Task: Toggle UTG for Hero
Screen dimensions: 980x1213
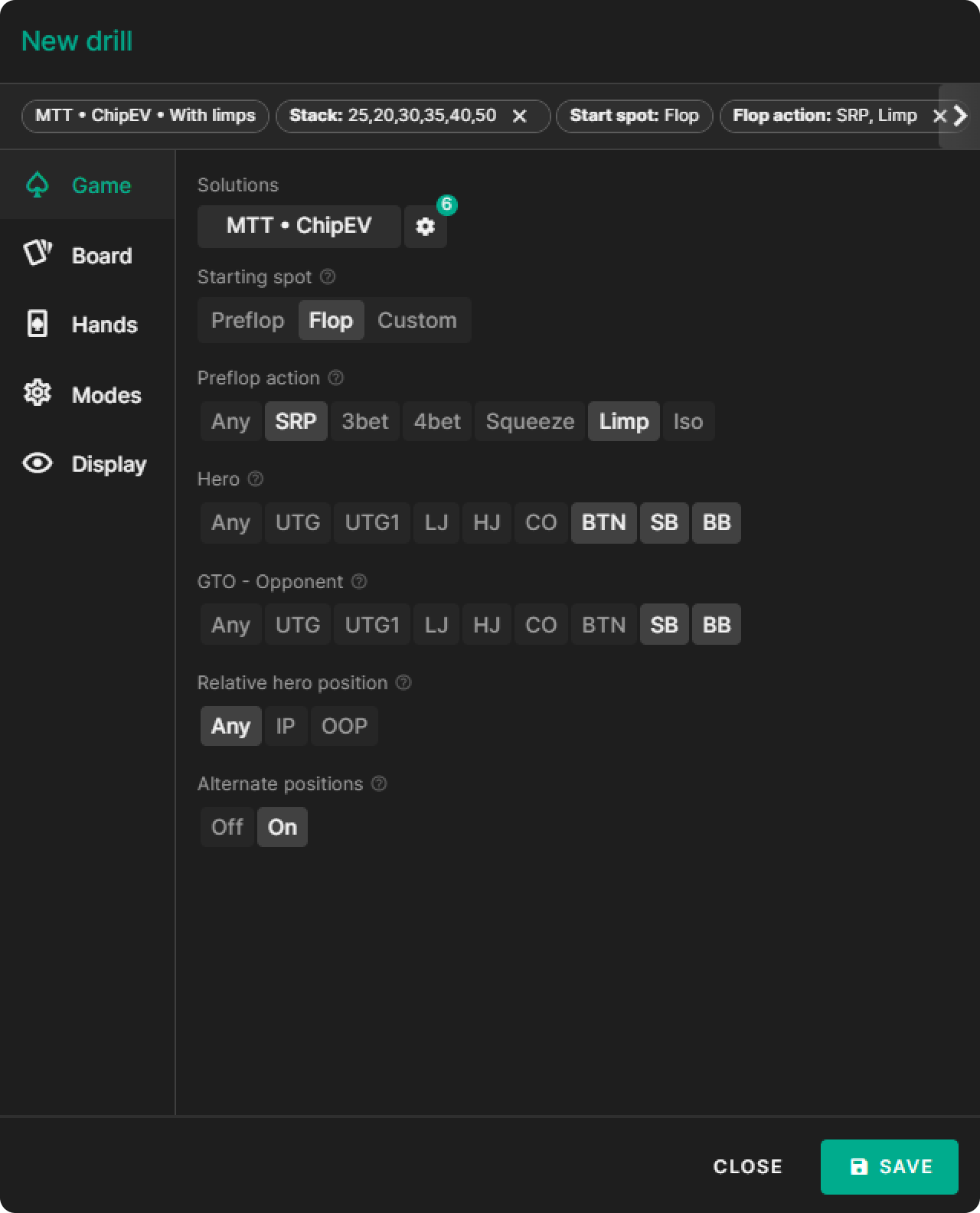Action: (298, 523)
